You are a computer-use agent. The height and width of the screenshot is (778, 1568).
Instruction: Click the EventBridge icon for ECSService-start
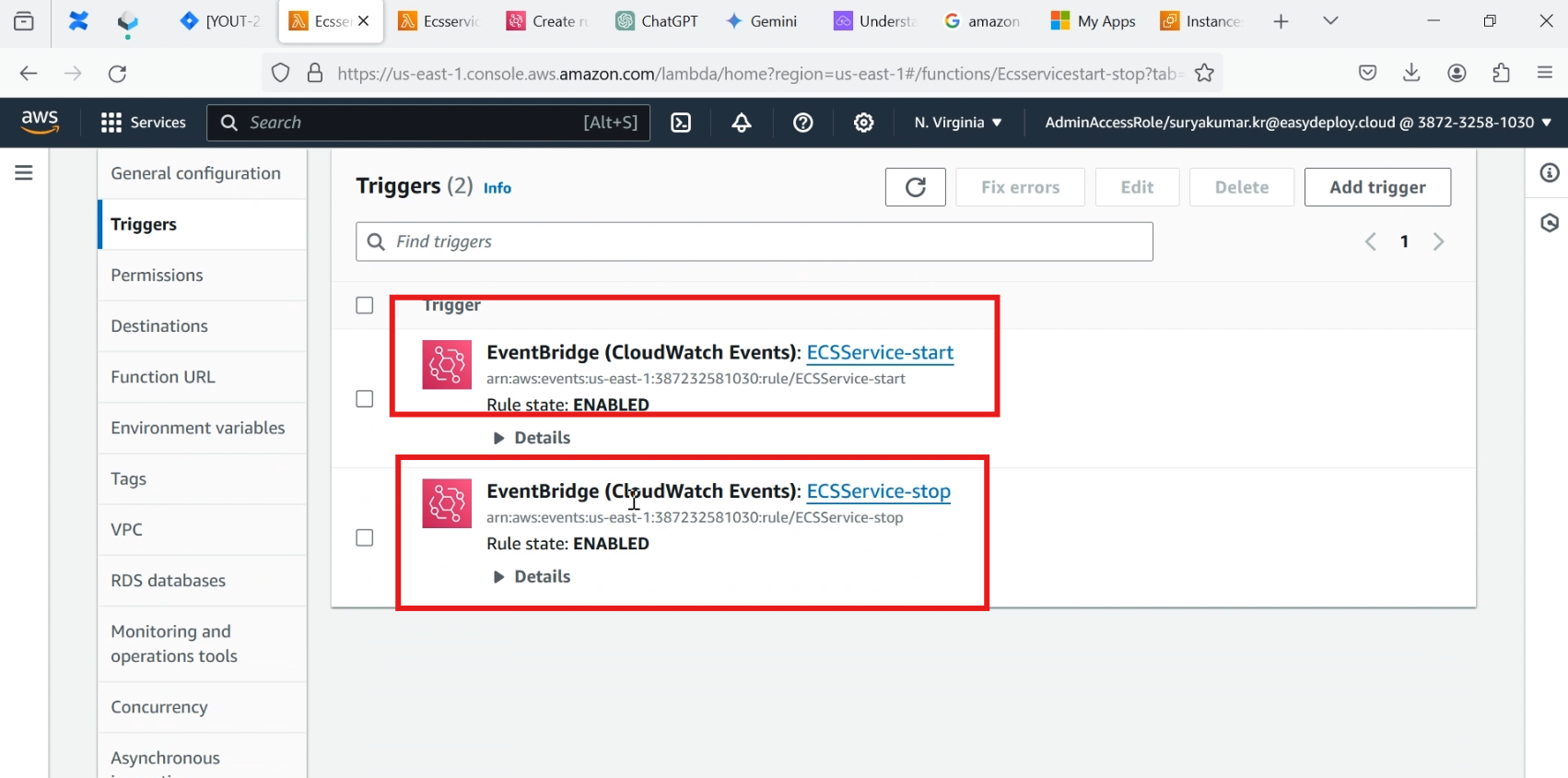click(x=447, y=365)
